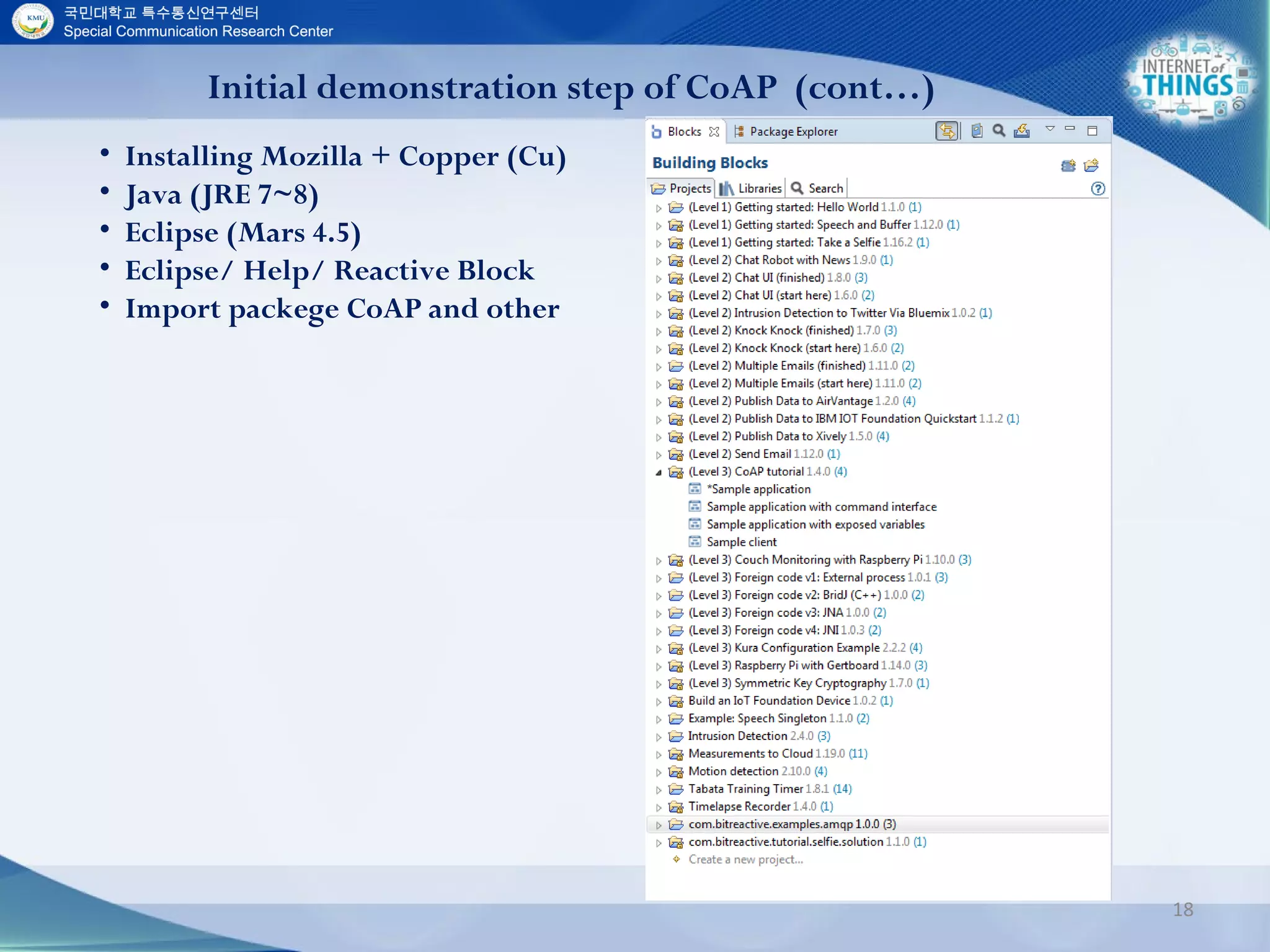1270x952 pixels.
Task: Expand Couch Monitoring with Raspberry Pi
Action: [659, 560]
